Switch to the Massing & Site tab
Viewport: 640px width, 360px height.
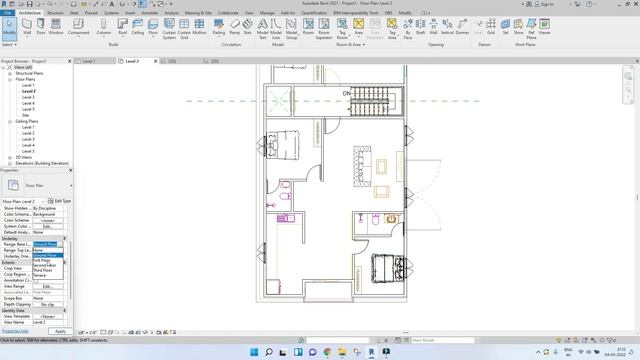[198, 13]
